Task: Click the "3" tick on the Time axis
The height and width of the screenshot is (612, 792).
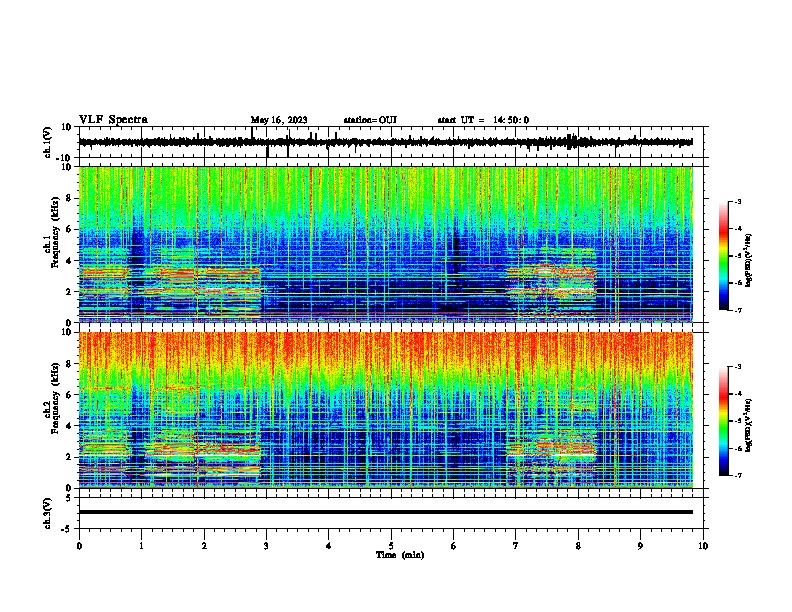Action: click(266, 546)
